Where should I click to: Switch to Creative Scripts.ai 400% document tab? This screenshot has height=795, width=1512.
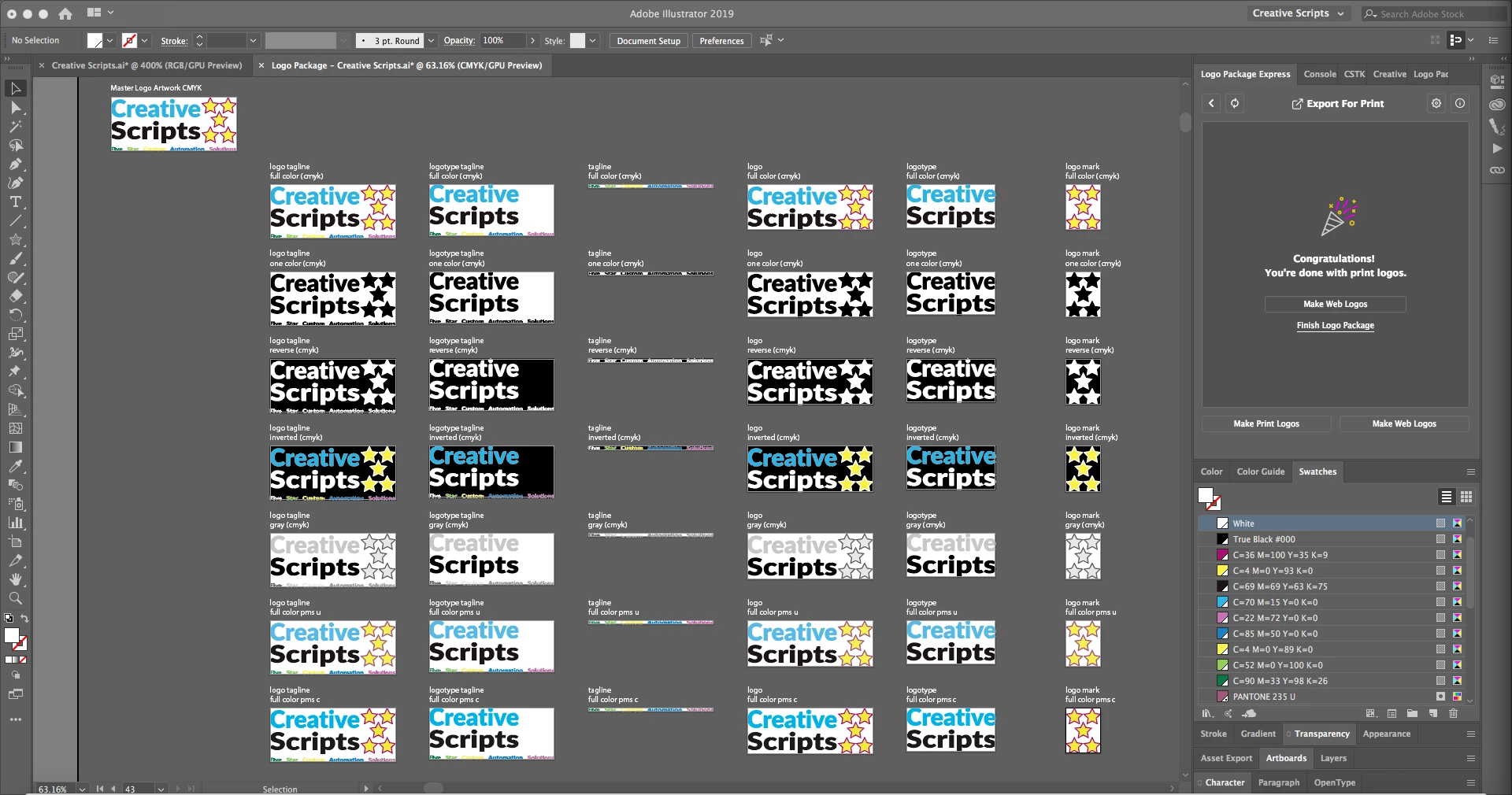(146, 65)
